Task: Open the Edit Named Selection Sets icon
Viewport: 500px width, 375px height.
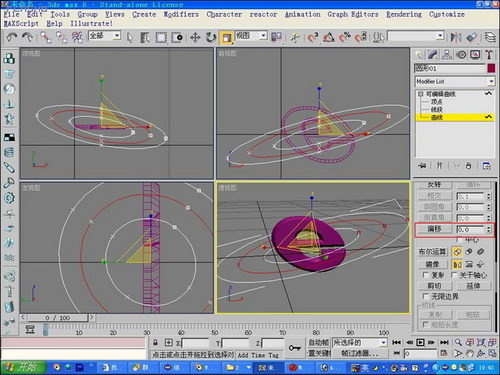Action: [x=378, y=37]
